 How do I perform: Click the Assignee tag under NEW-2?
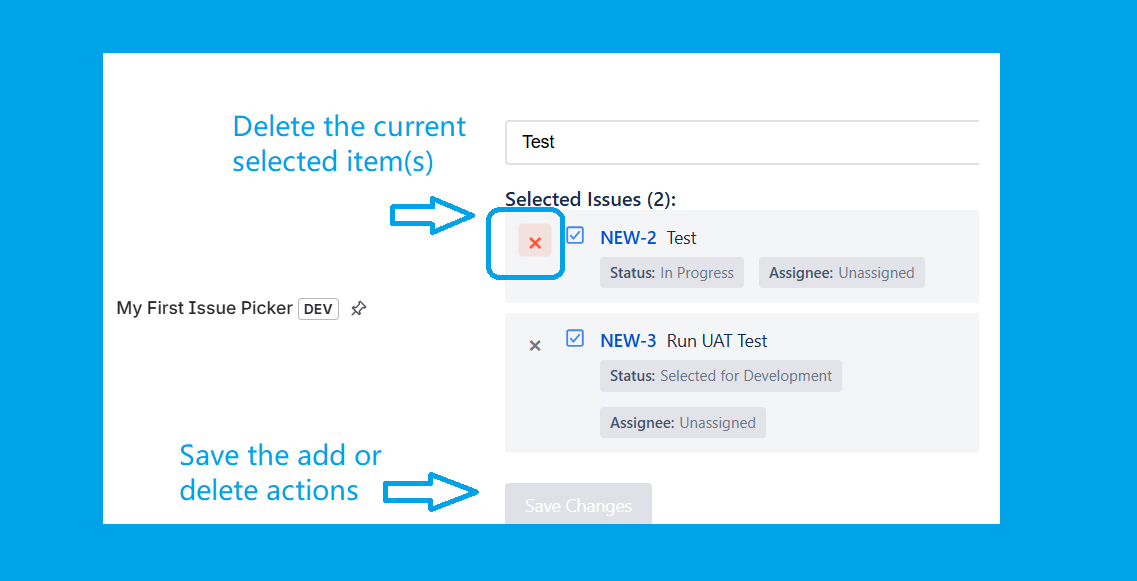coord(841,273)
